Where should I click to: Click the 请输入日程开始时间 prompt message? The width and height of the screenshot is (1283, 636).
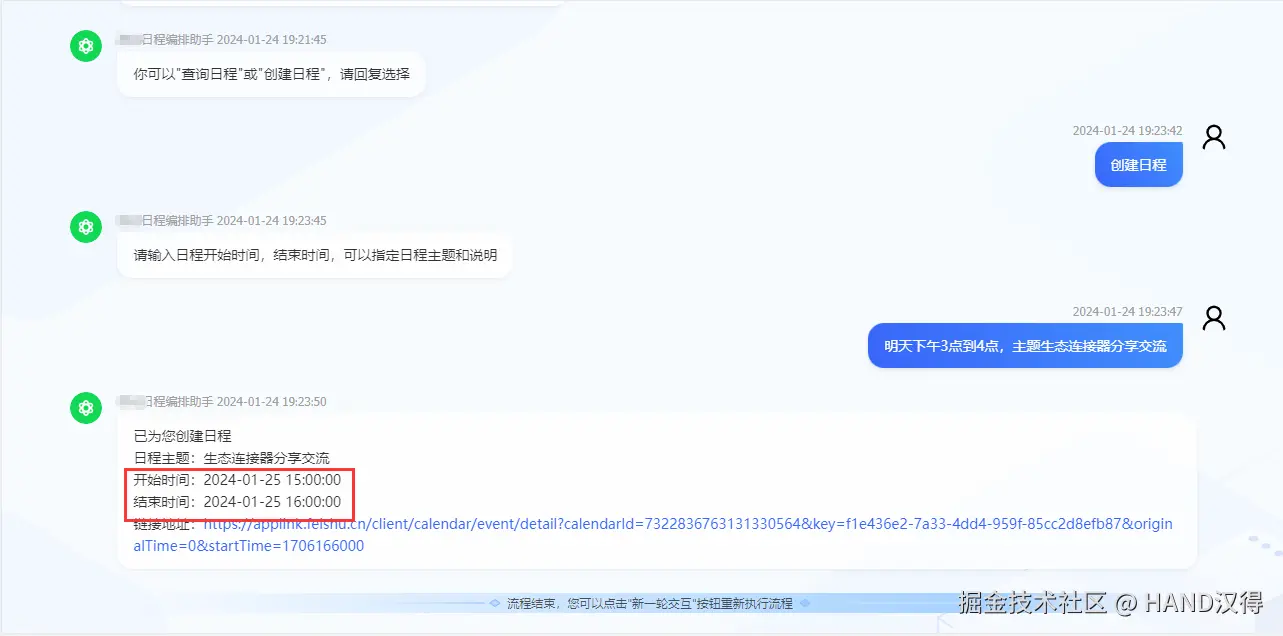tap(314, 255)
